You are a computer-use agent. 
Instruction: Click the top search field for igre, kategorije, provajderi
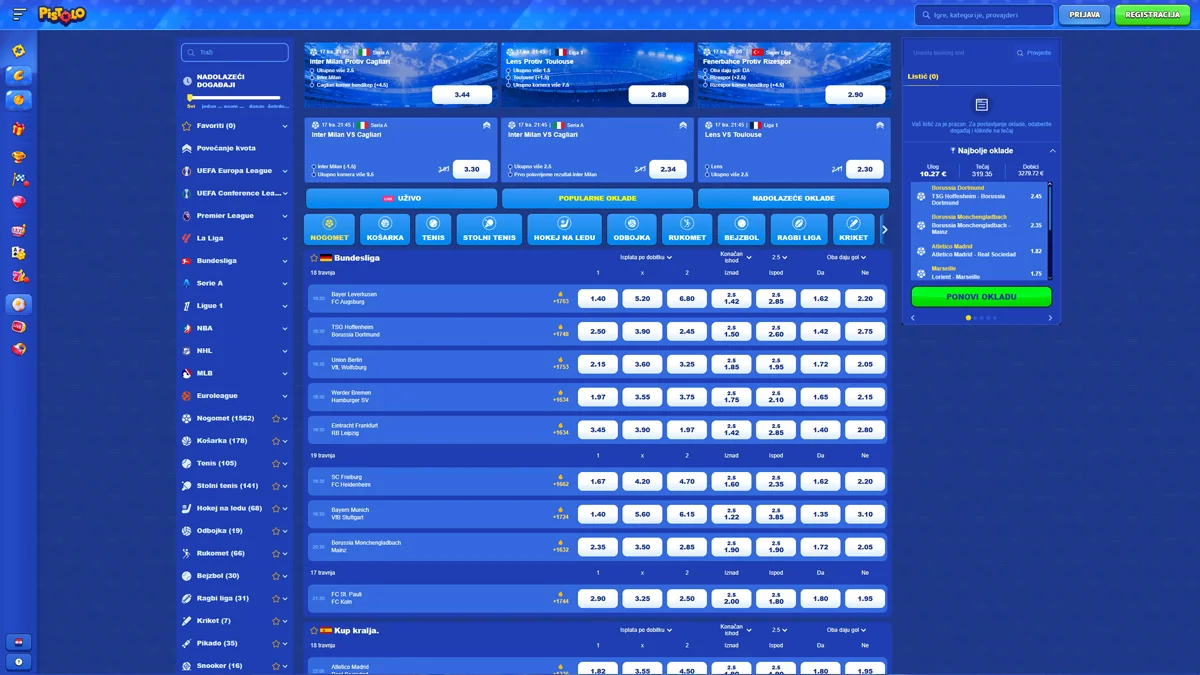(984, 15)
